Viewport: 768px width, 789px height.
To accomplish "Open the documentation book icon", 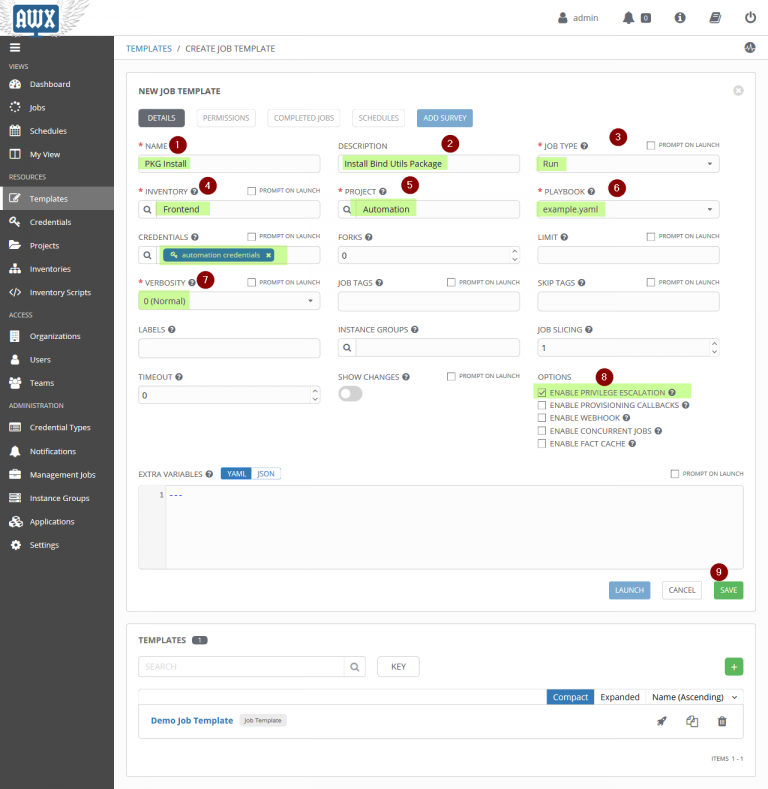I will click(715, 18).
